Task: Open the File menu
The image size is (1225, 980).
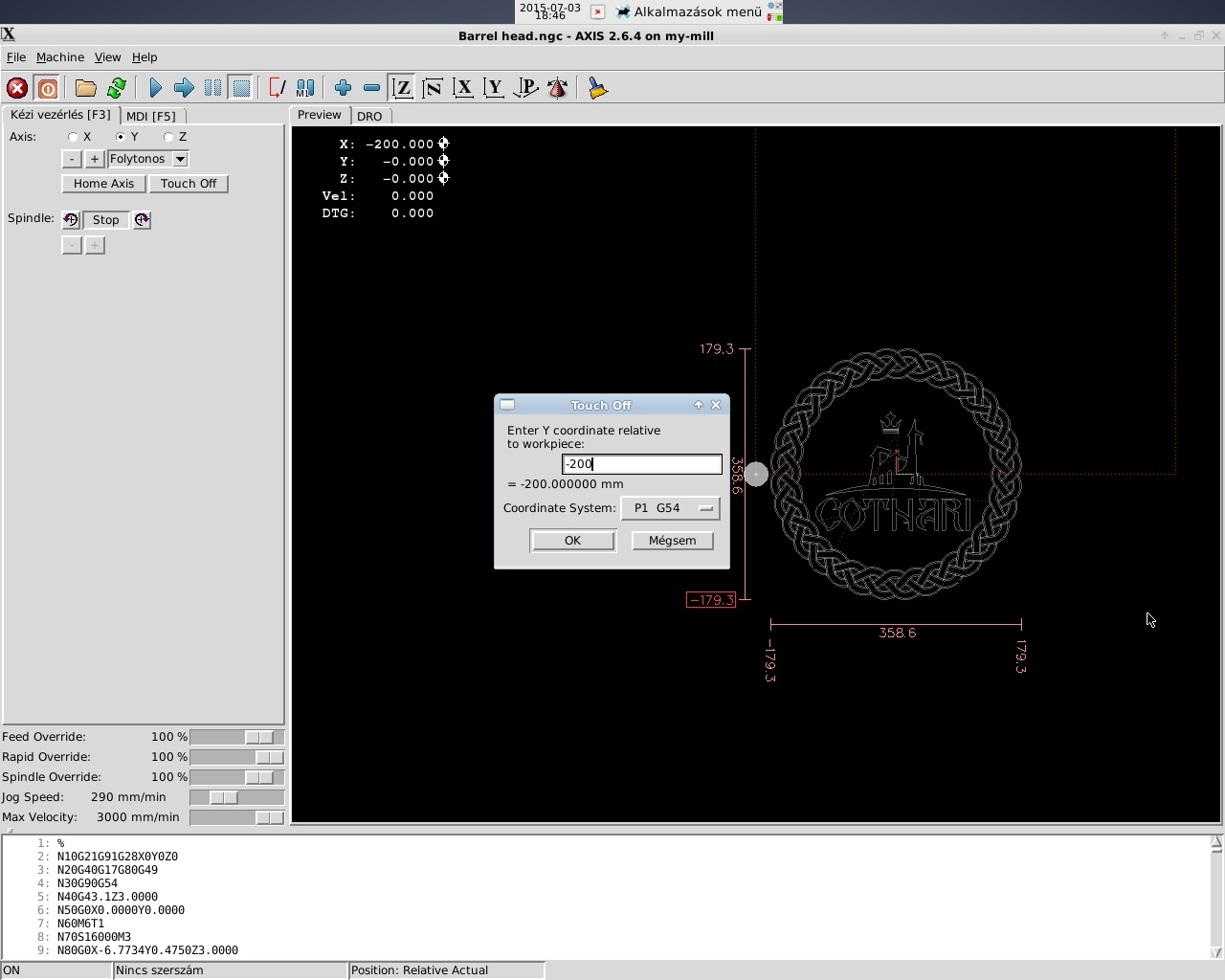Action: [16, 57]
